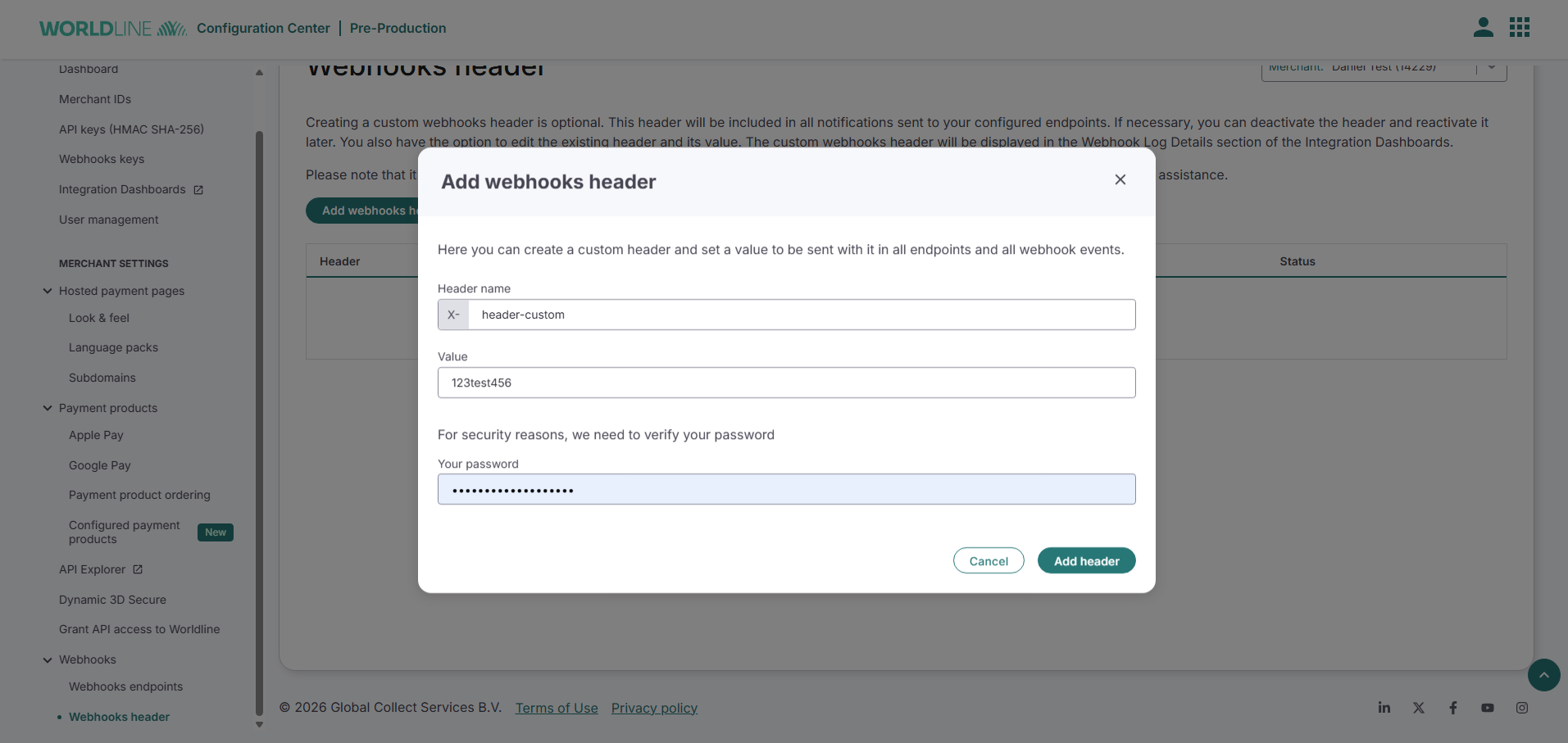Click the scroll-to-top round button
The height and width of the screenshot is (743, 1568).
pyautogui.click(x=1543, y=675)
